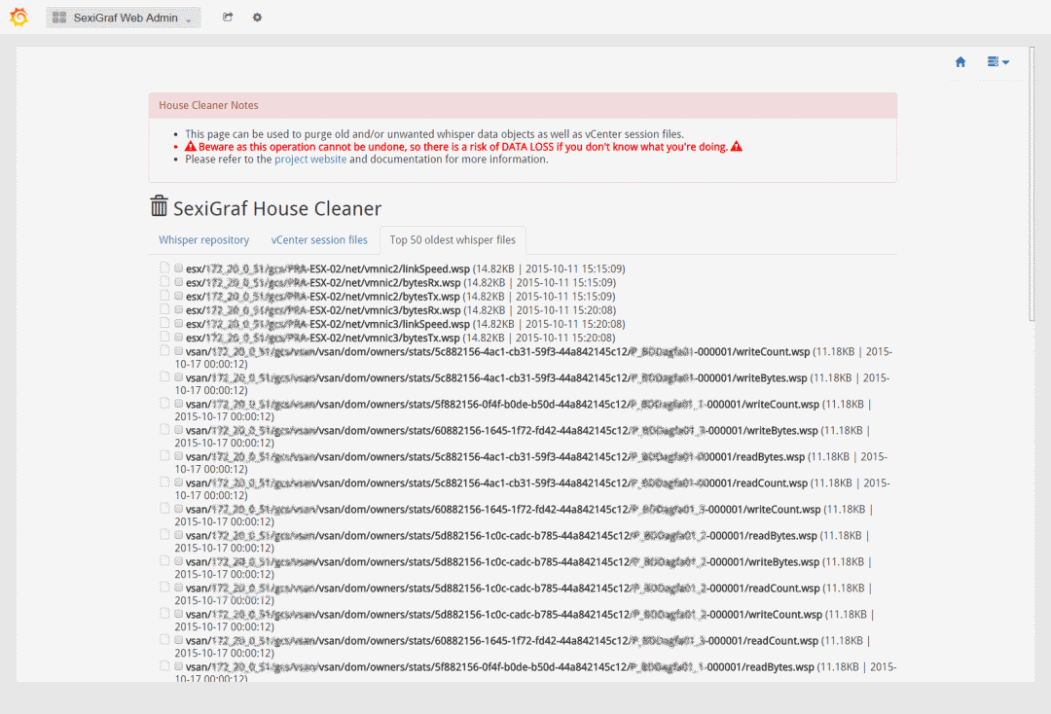Click file icon for vmnic2/bytesTx.wsp
This screenshot has height=714, width=1051.
(x=165, y=296)
